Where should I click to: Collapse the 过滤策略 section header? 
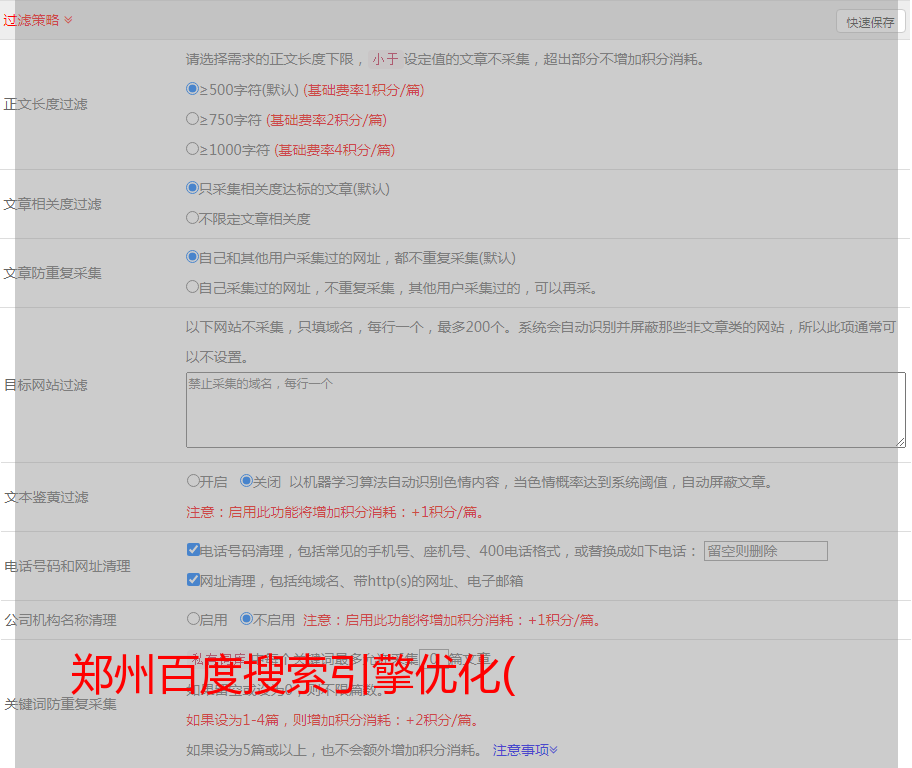click(x=38, y=20)
